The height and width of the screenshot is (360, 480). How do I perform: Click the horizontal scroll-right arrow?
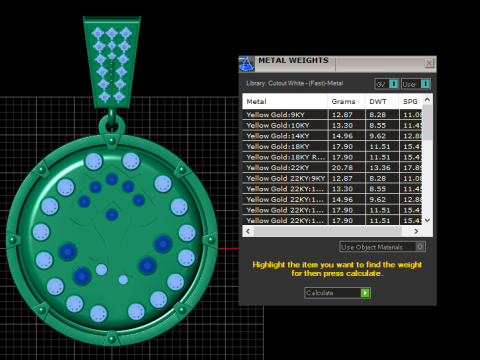(x=416, y=231)
